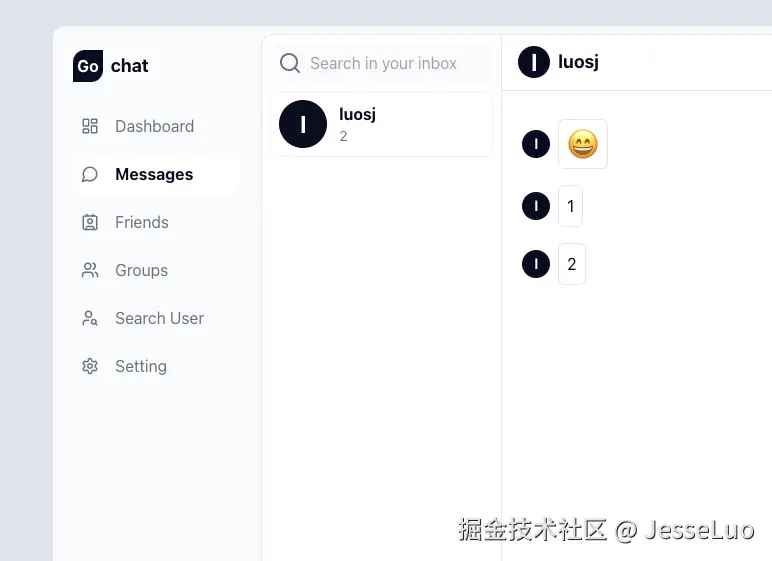Select the Messages menu item
Screen dimensions: 772x561
pyautogui.click(x=157, y=174)
